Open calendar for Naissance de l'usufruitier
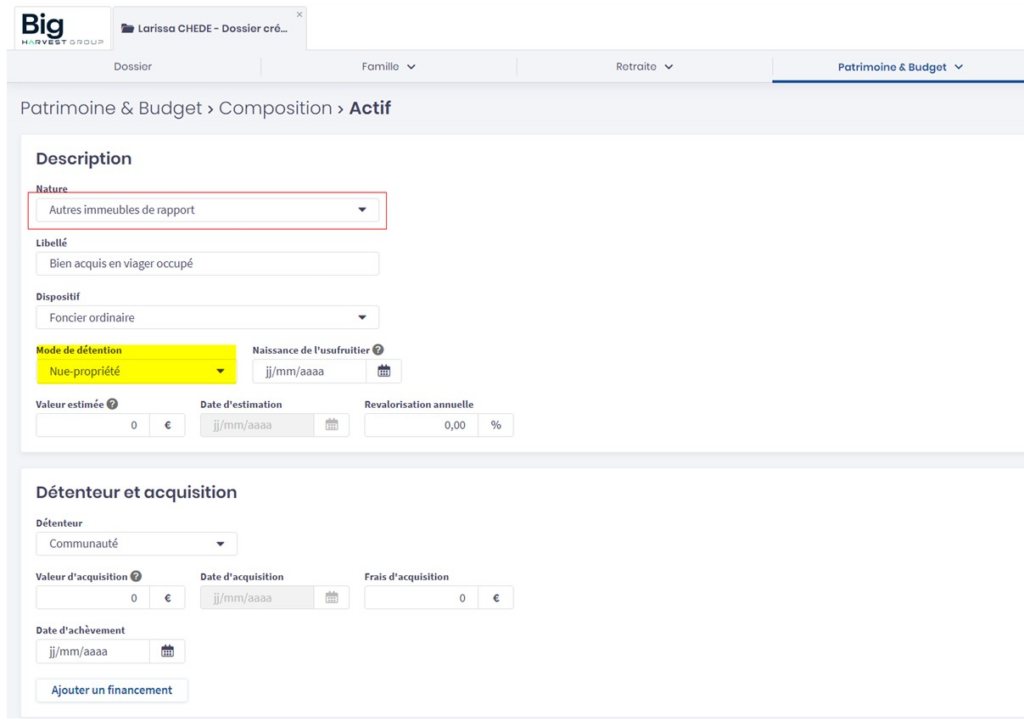This screenshot has height=721, width=1024. [383, 371]
